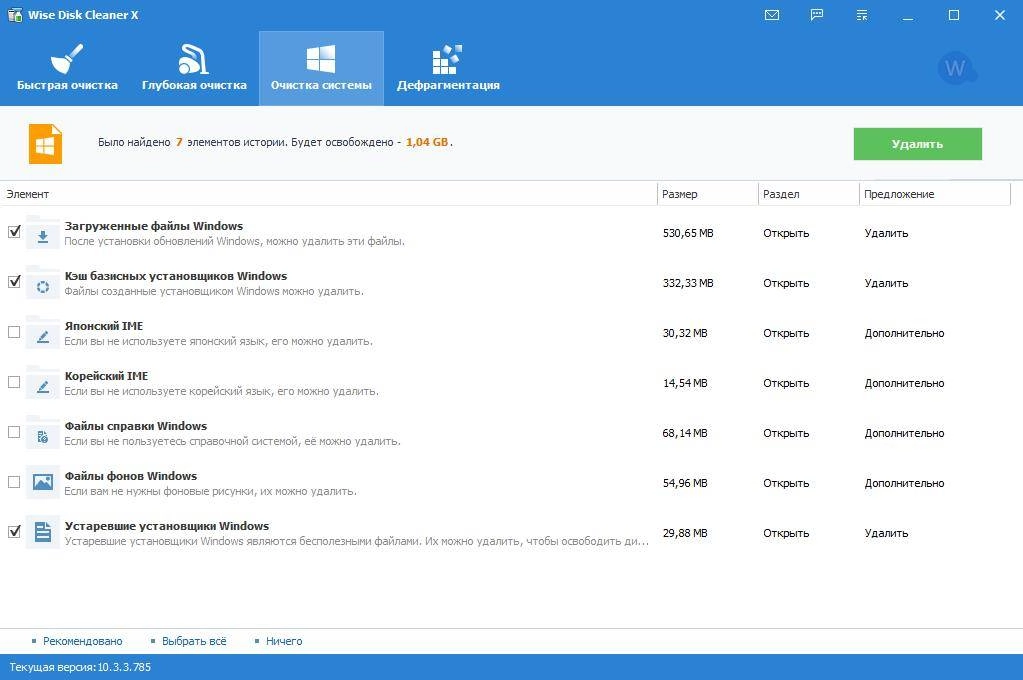Click Дополнительно in the Файлы фонов row
1023x680 pixels.
click(904, 483)
